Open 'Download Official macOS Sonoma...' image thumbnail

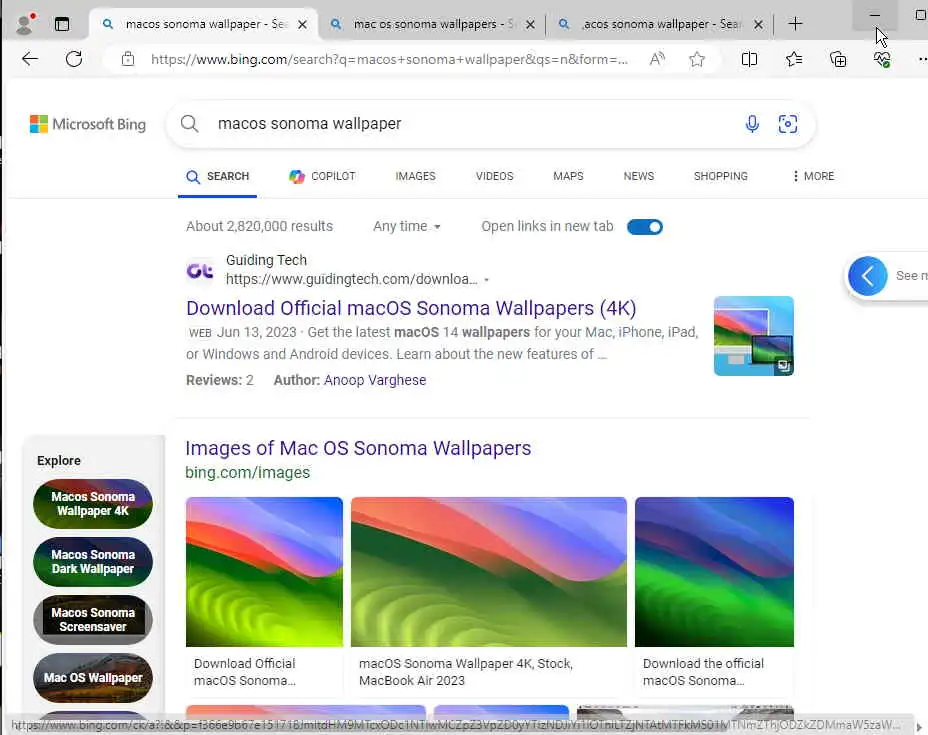pyautogui.click(x=264, y=572)
